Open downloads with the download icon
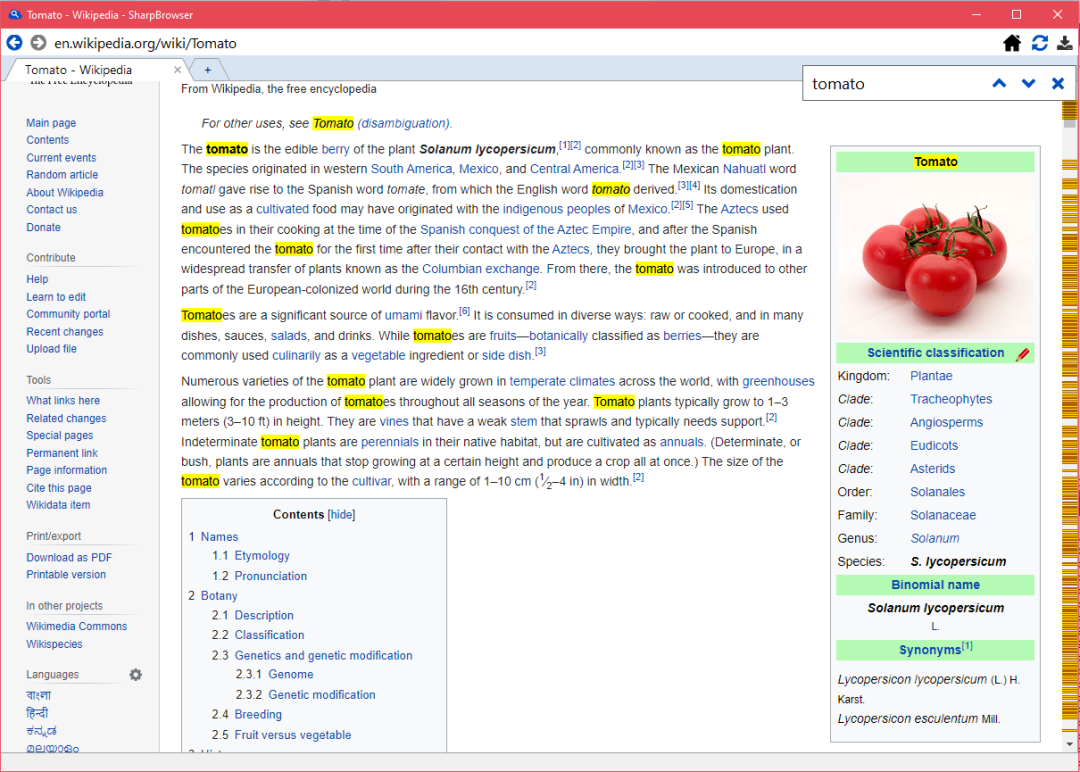Image resolution: width=1080 pixels, height=772 pixels. click(x=1066, y=43)
